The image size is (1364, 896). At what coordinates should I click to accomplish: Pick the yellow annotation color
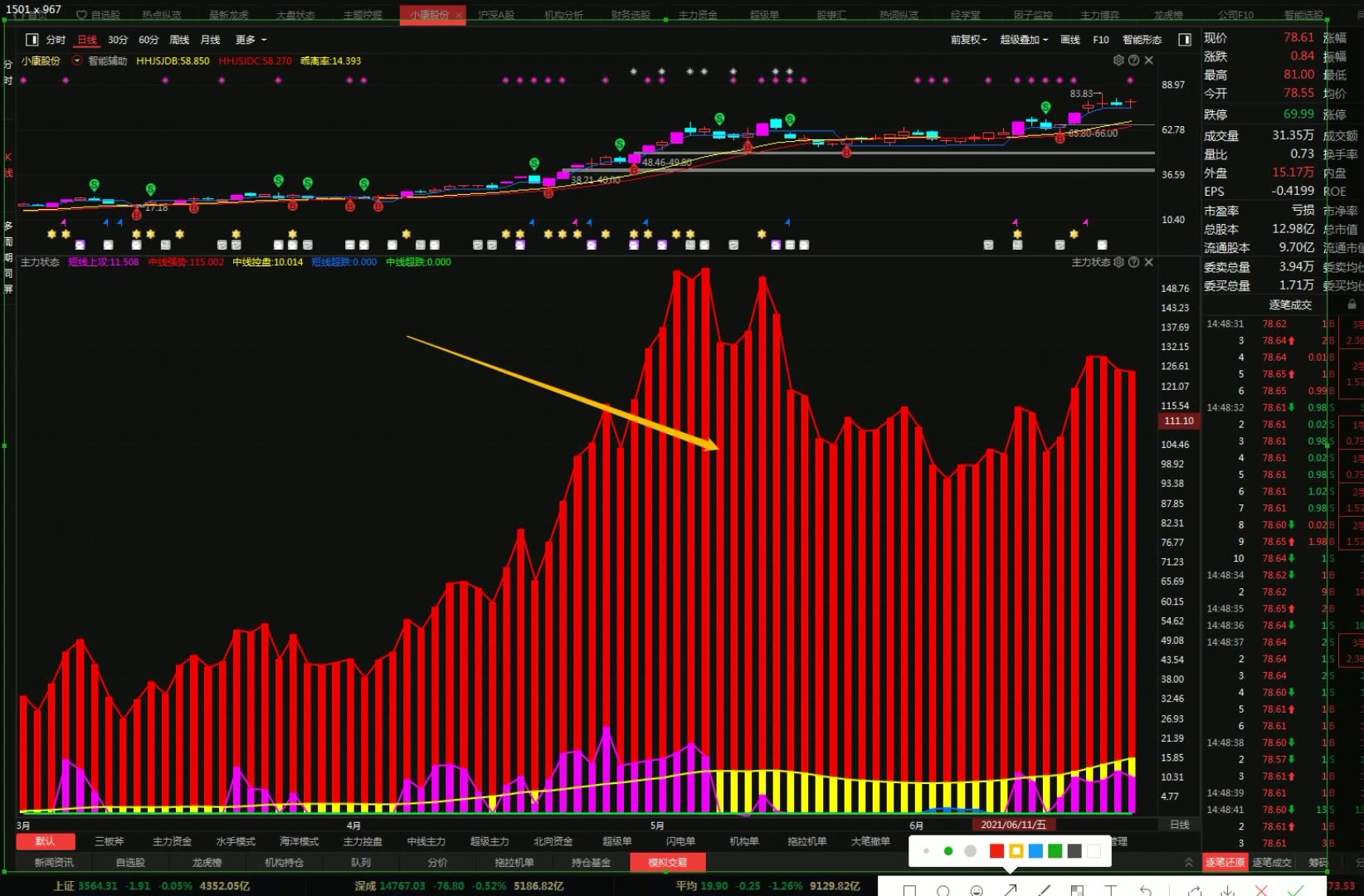pos(1016,851)
